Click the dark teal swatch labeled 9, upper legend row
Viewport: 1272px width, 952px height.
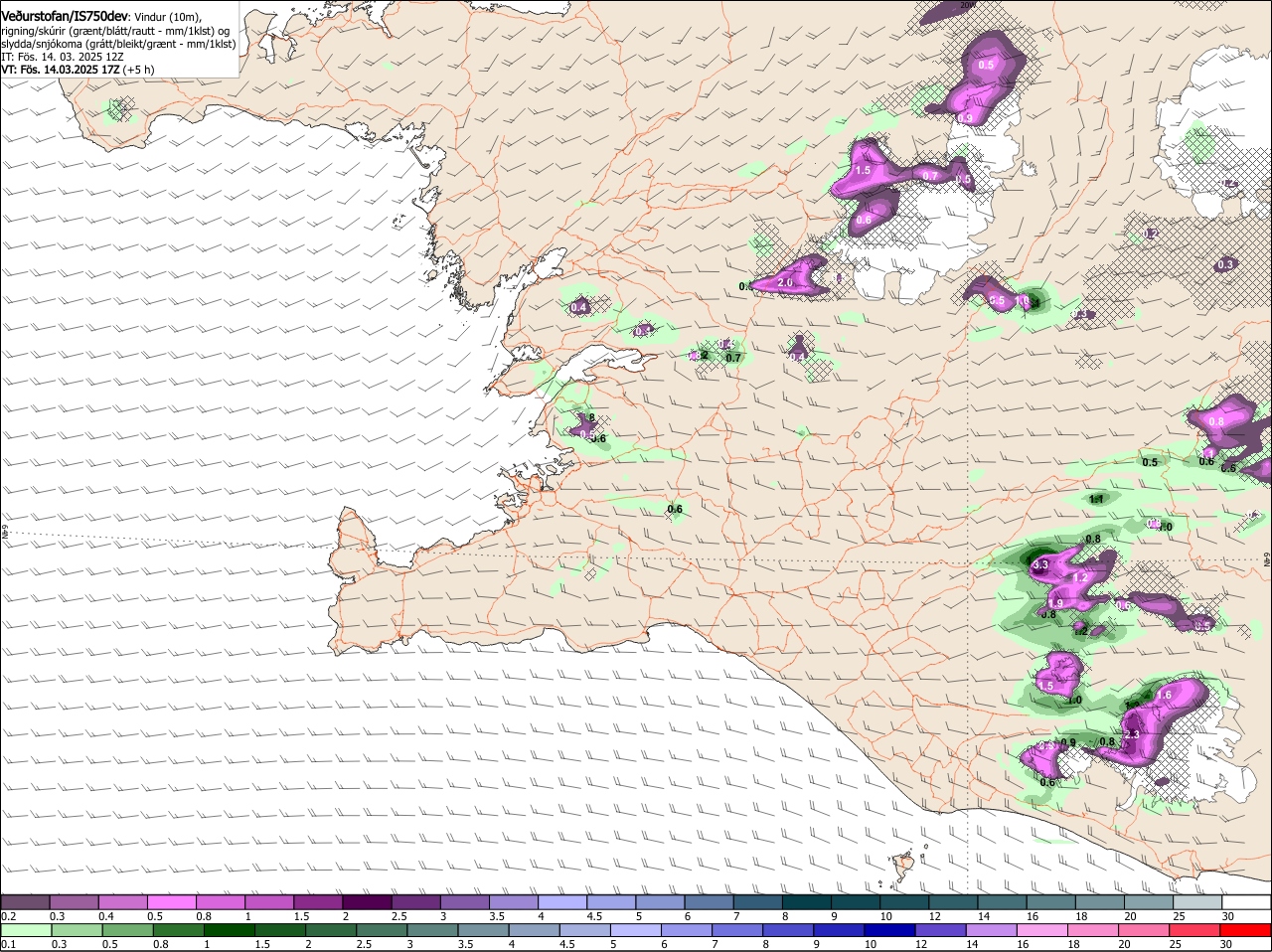pyautogui.click(x=857, y=902)
